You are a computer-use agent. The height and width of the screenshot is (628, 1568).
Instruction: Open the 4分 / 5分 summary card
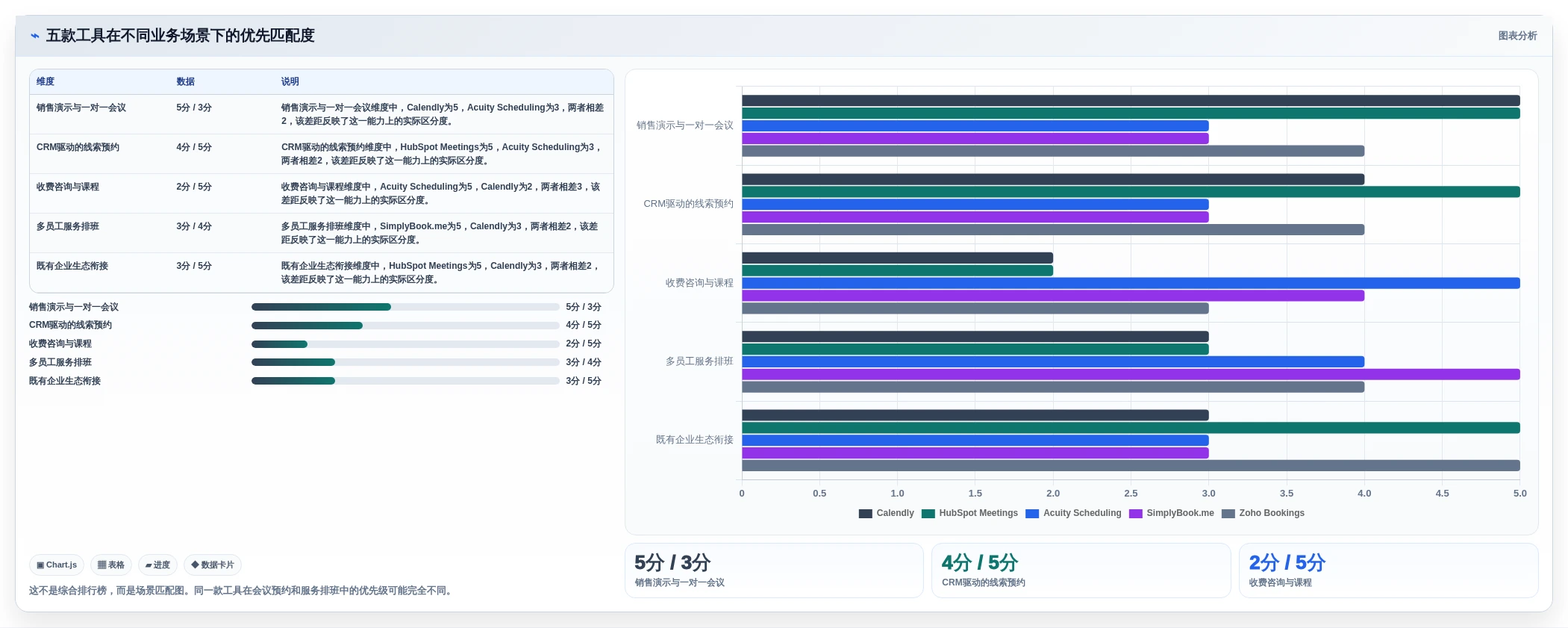(1081, 571)
